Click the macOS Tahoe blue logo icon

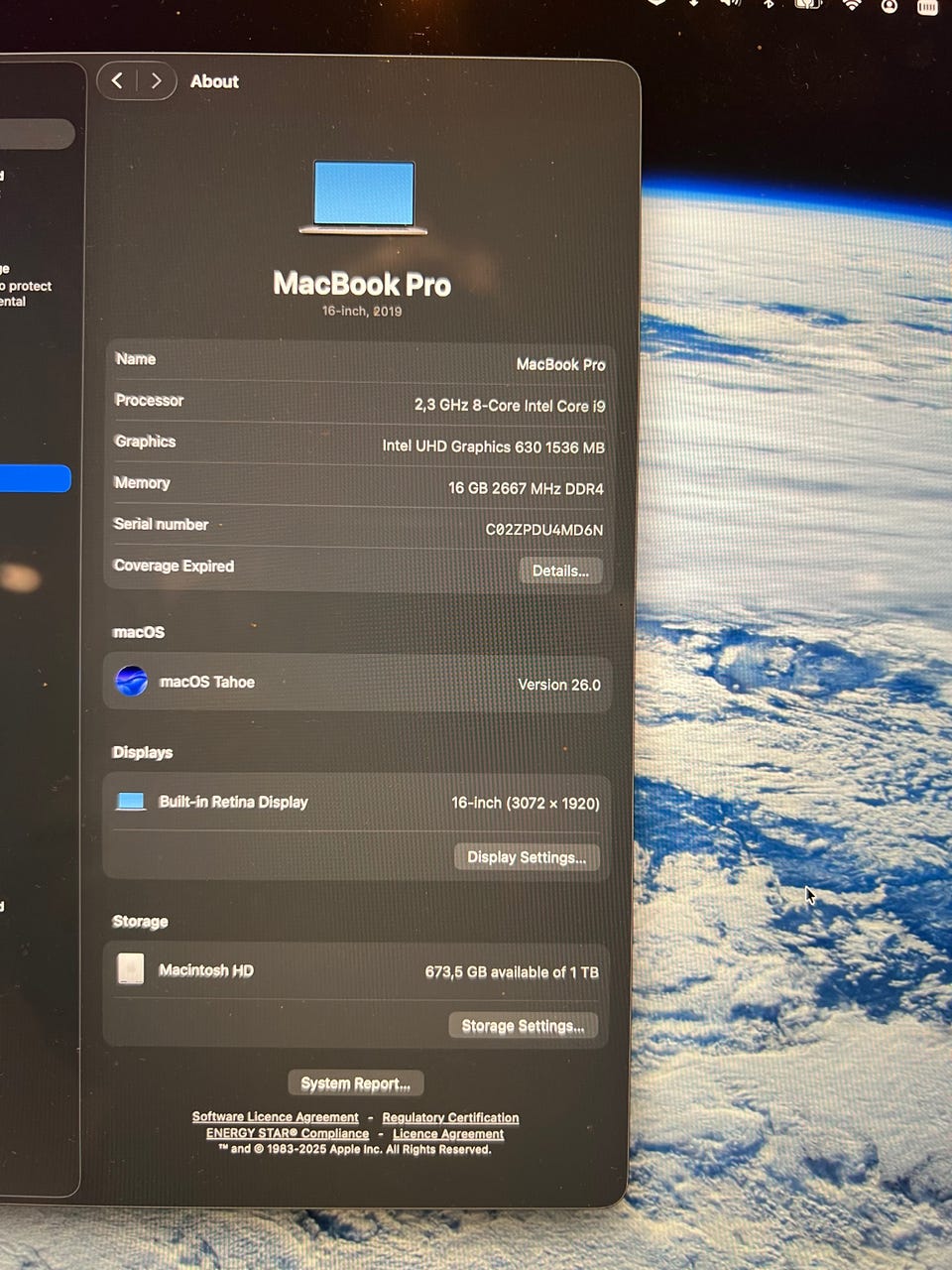(x=132, y=682)
